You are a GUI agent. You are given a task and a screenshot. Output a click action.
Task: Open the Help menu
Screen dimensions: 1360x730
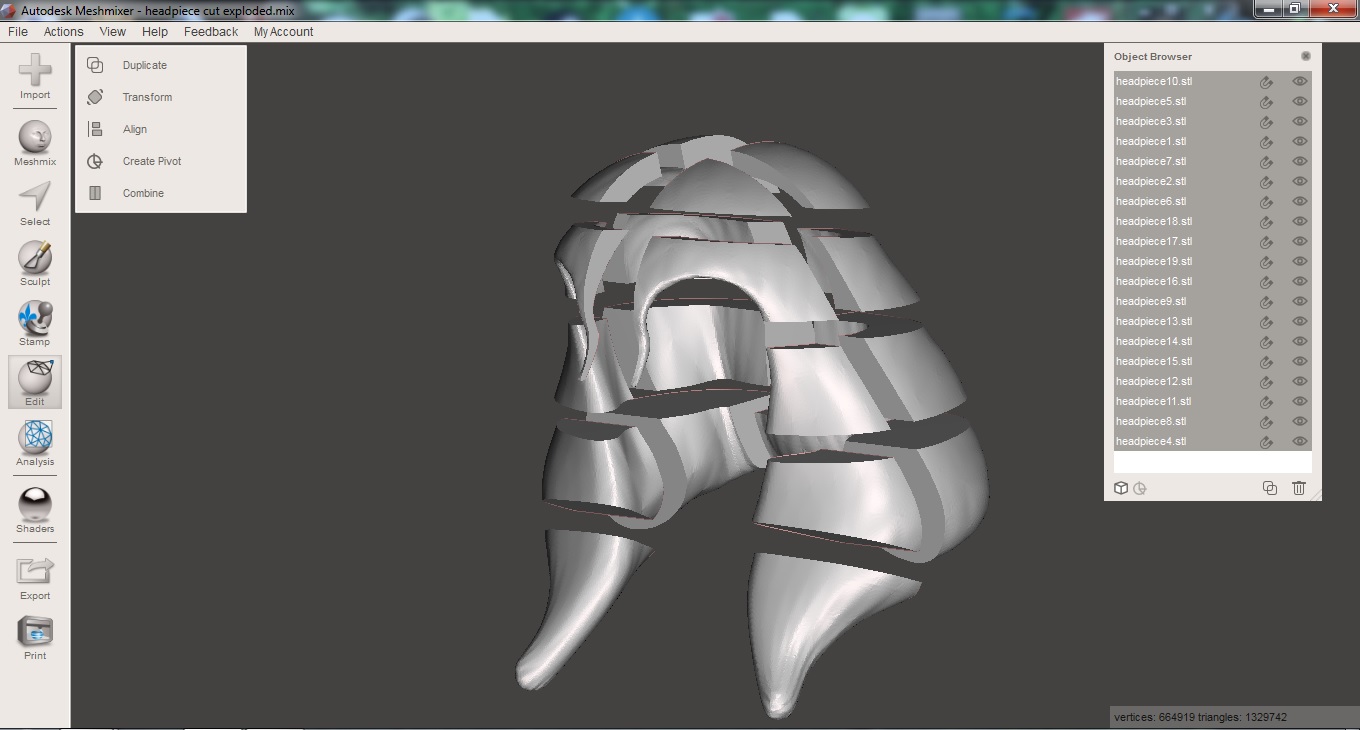[155, 32]
